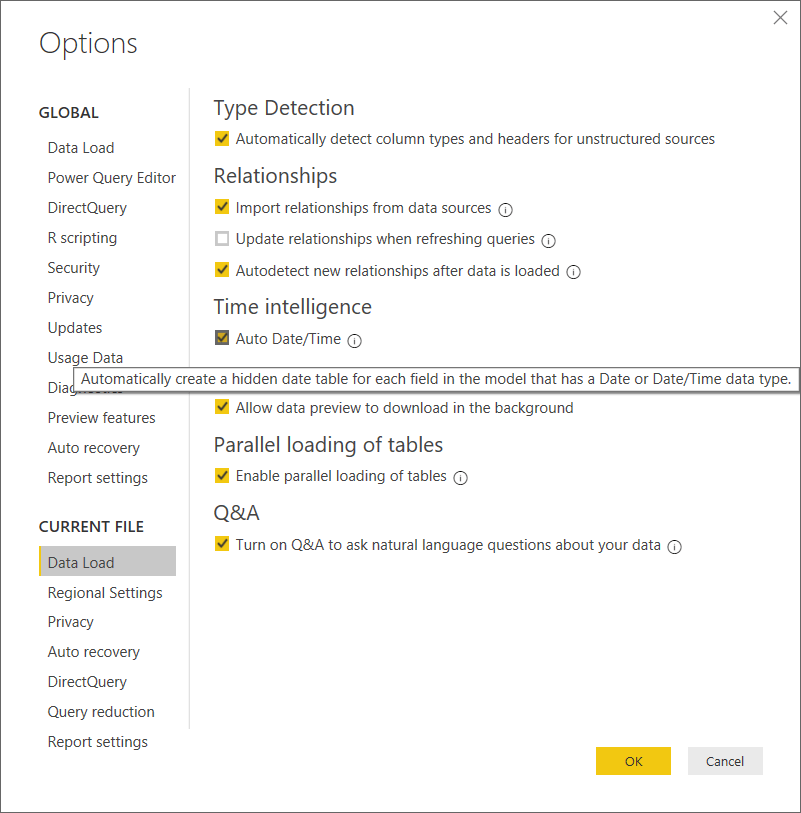Click Cancel to discard changes
The width and height of the screenshot is (801, 813).
[725, 761]
